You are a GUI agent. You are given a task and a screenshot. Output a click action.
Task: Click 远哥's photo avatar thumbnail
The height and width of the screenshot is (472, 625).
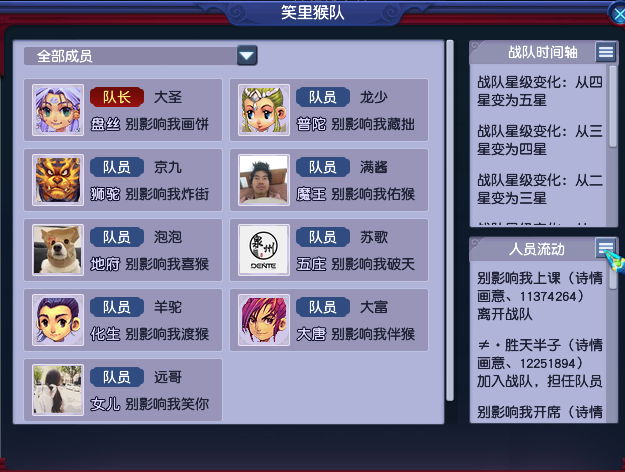pos(58,390)
